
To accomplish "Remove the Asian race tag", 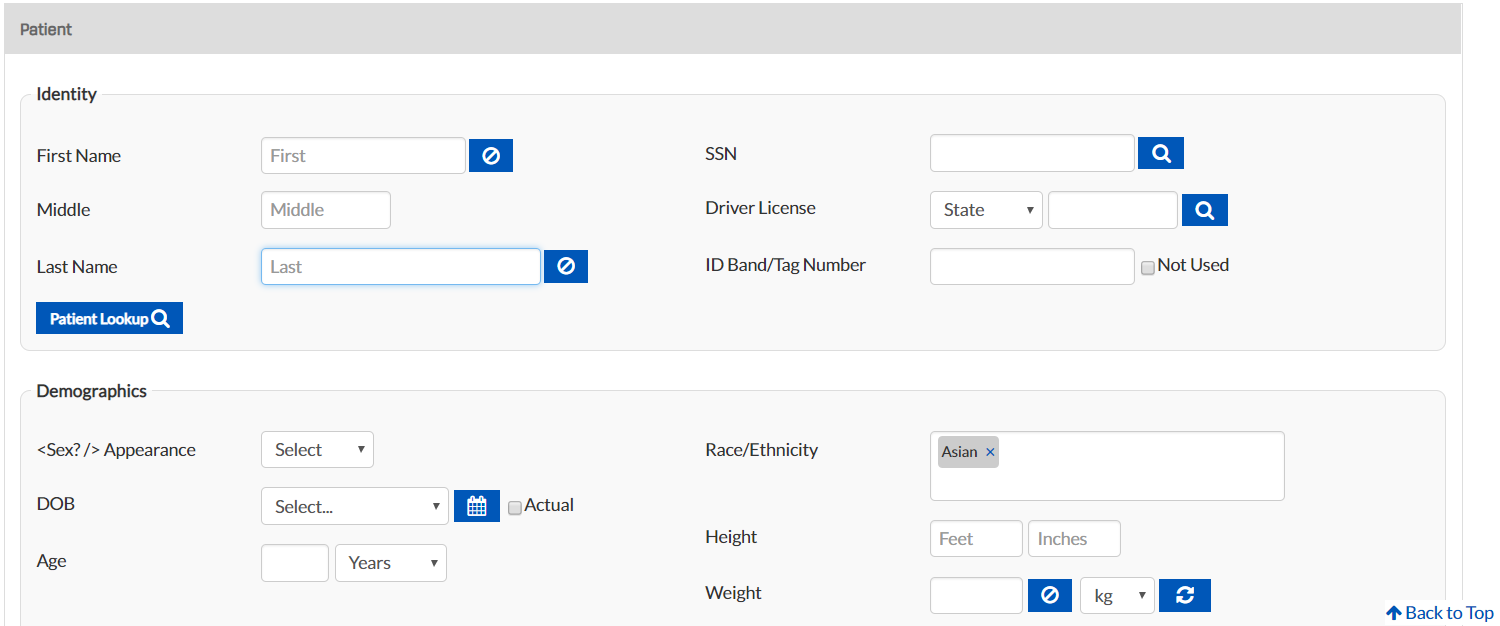I will [990, 452].
